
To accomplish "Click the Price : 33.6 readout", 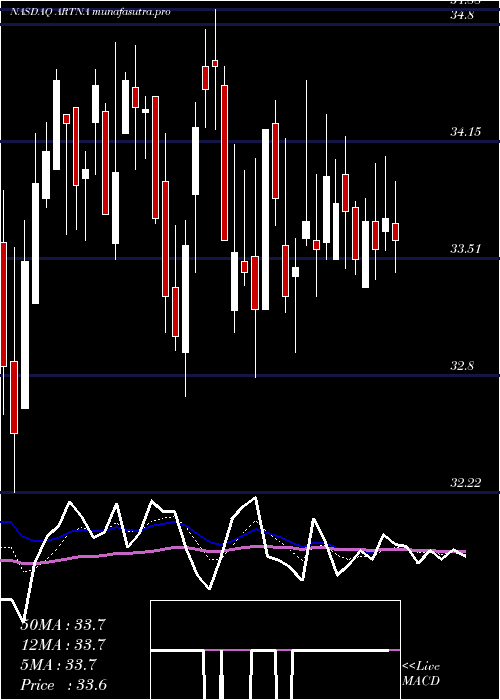I will pos(63,685).
